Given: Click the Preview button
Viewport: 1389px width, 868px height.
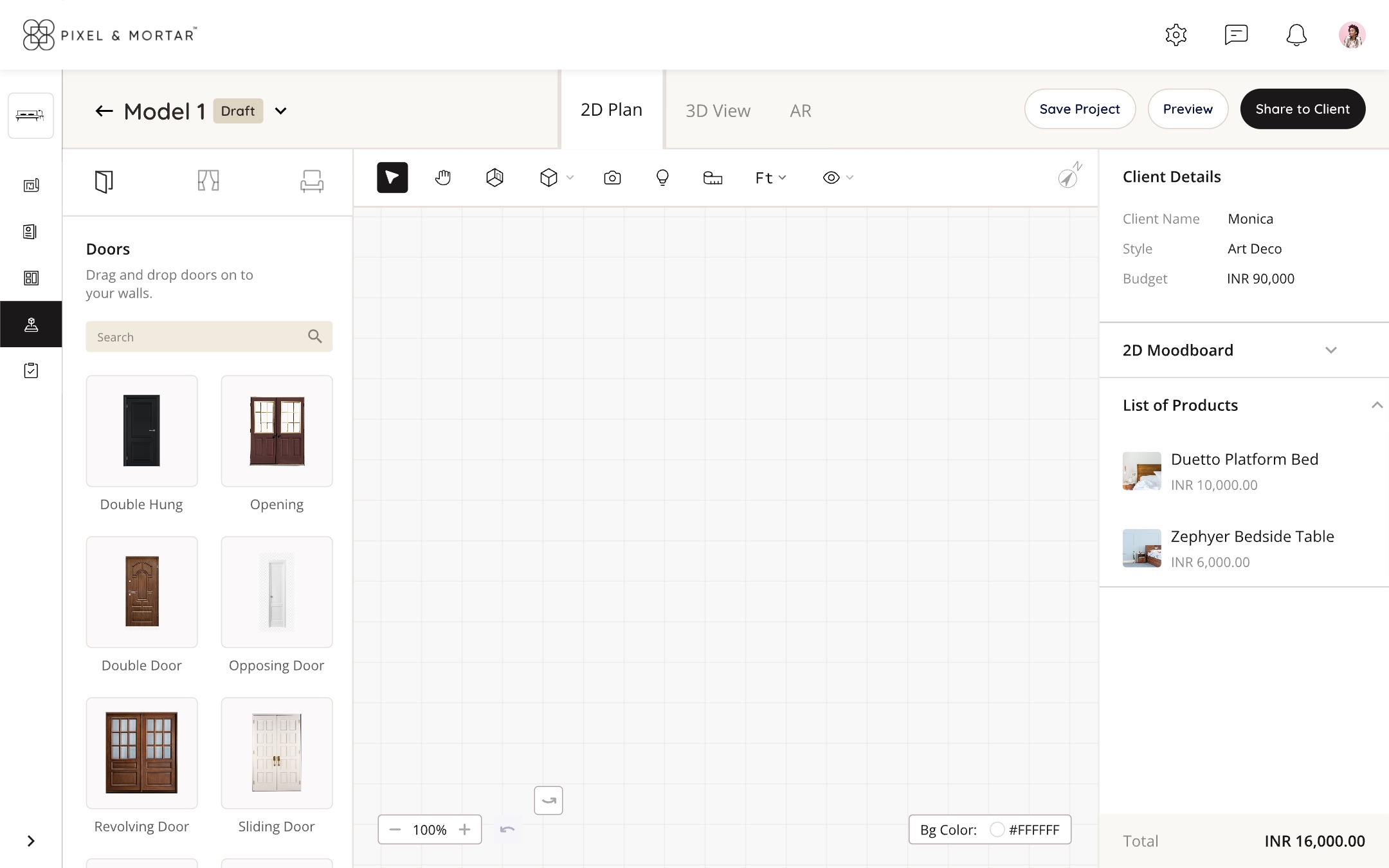Looking at the screenshot, I should coord(1188,109).
